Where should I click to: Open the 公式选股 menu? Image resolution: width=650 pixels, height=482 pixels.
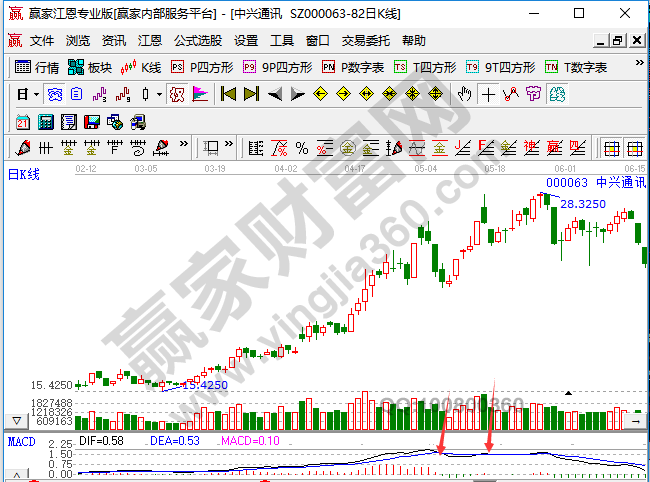[x=198, y=41]
